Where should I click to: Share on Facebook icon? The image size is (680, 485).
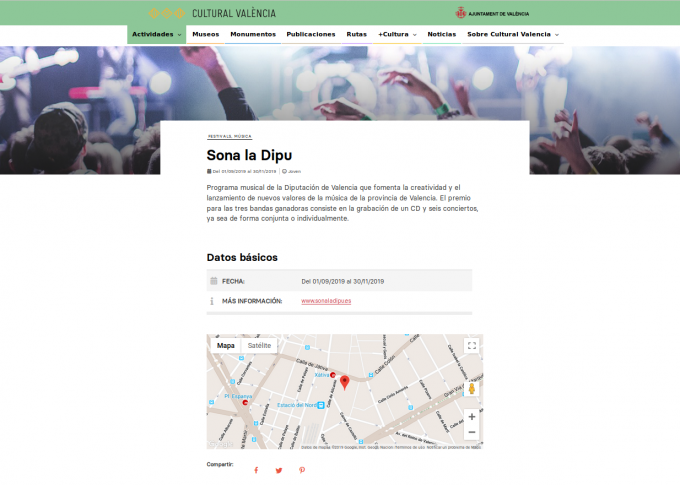pos(255,470)
